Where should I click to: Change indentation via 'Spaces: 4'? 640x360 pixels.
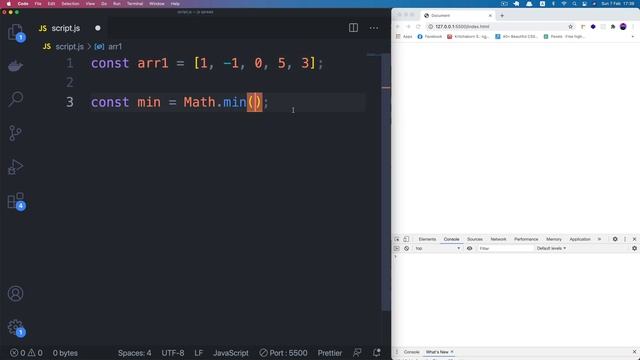pos(134,353)
